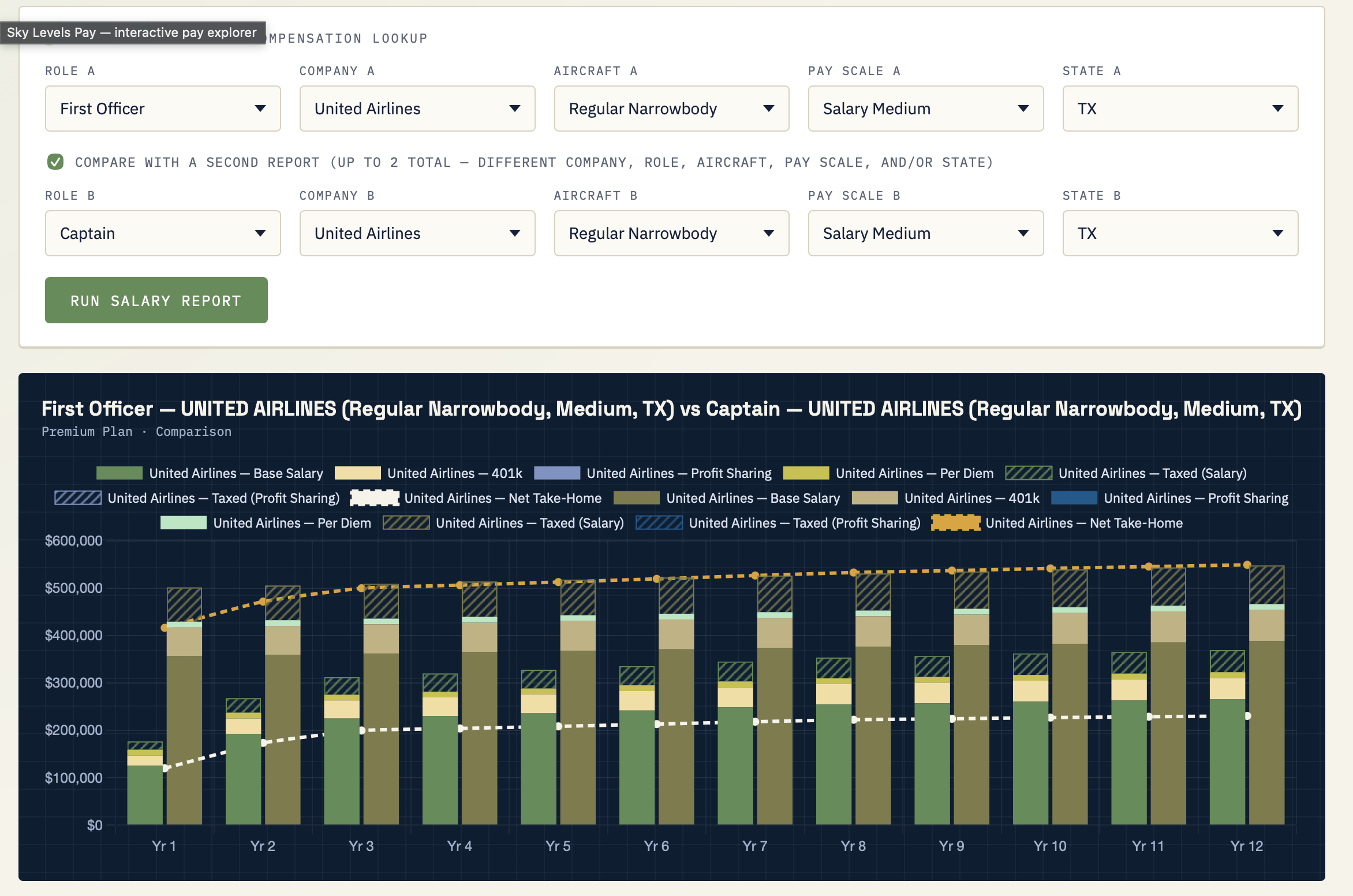Toggle the green Base Salary legend swatch
This screenshot has width=1353, height=896.
[x=119, y=473]
